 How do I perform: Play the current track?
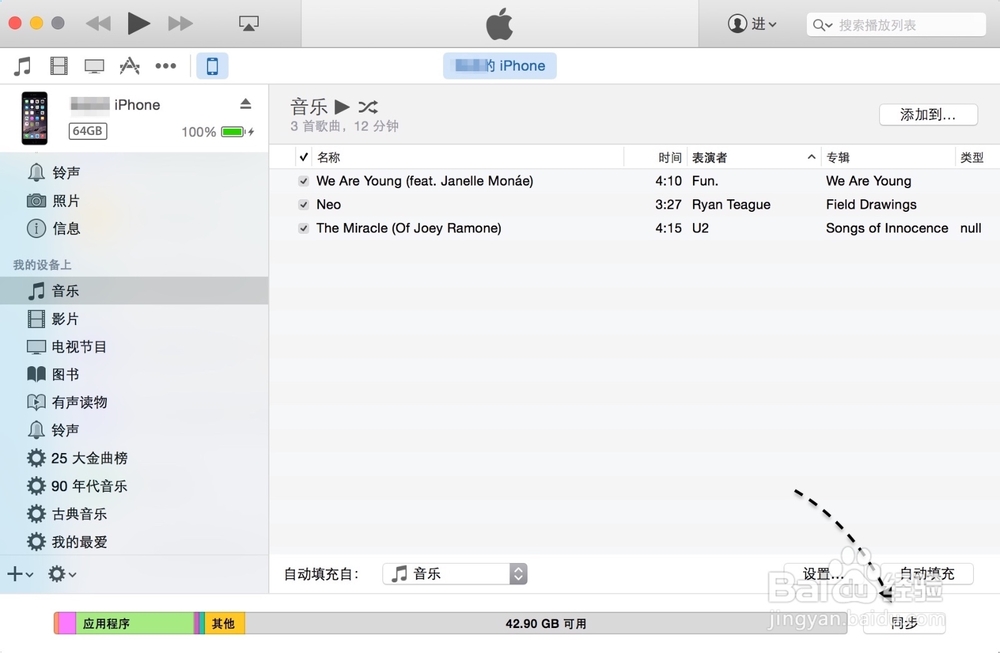pyautogui.click(x=138, y=24)
